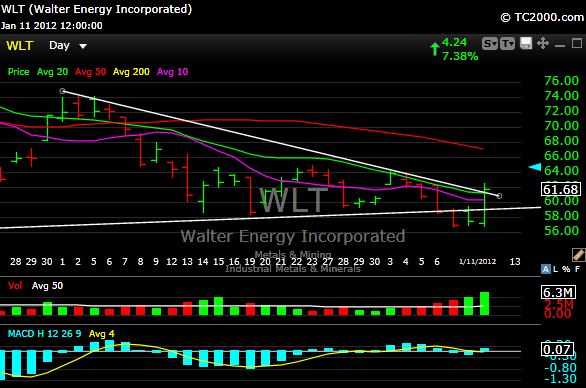Click the 7.38% percent change value
This screenshot has width=586, height=388.
[x=460, y=56]
